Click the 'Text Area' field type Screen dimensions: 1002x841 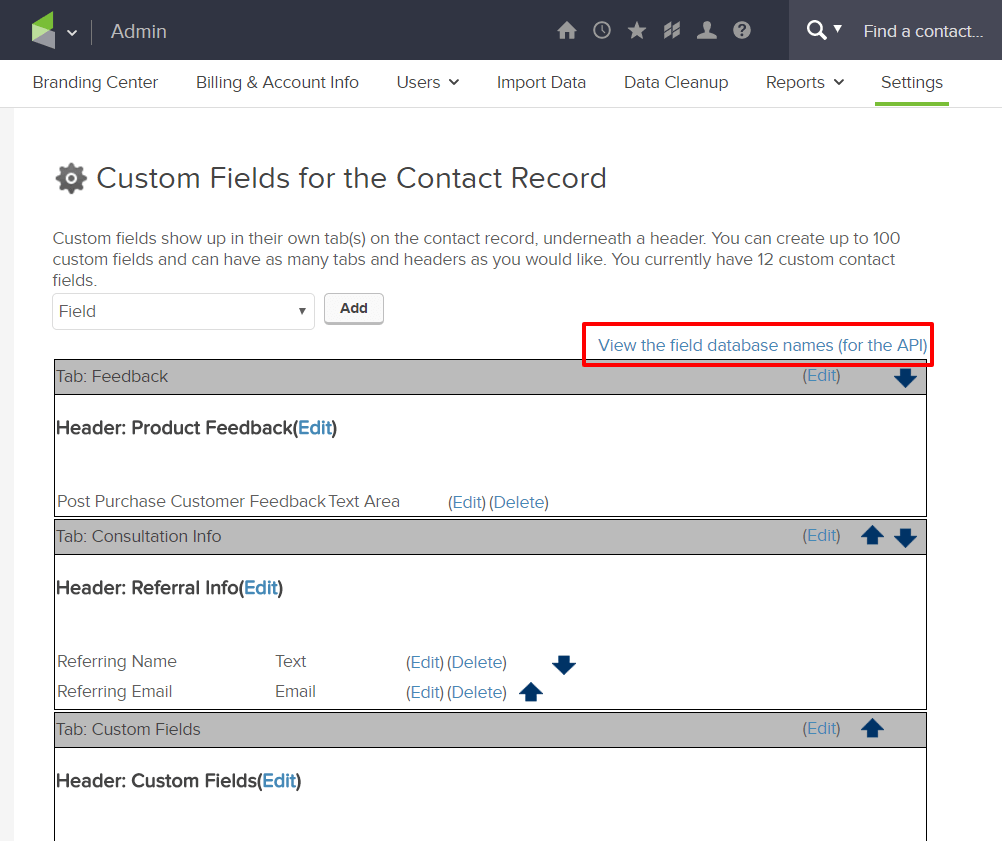click(364, 502)
